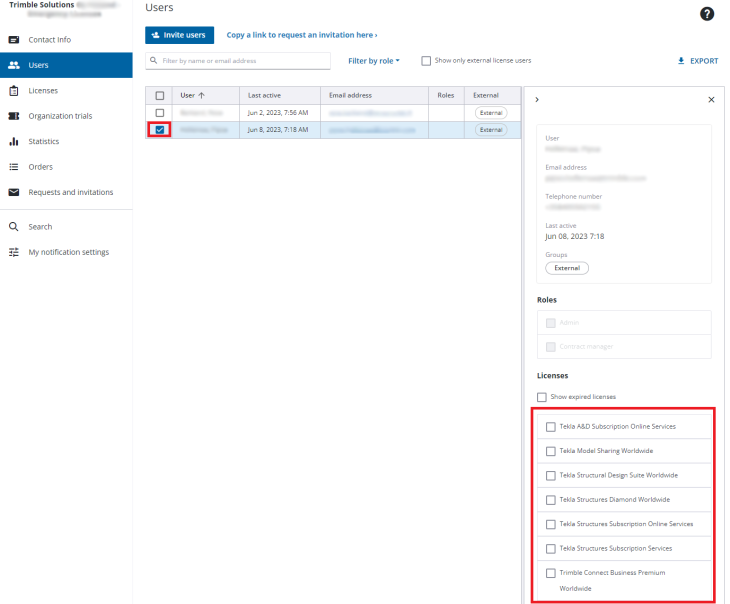This screenshot has width=730, height=604.
Task: Focus the filter by name or email field
Action: tap(238, 61)
